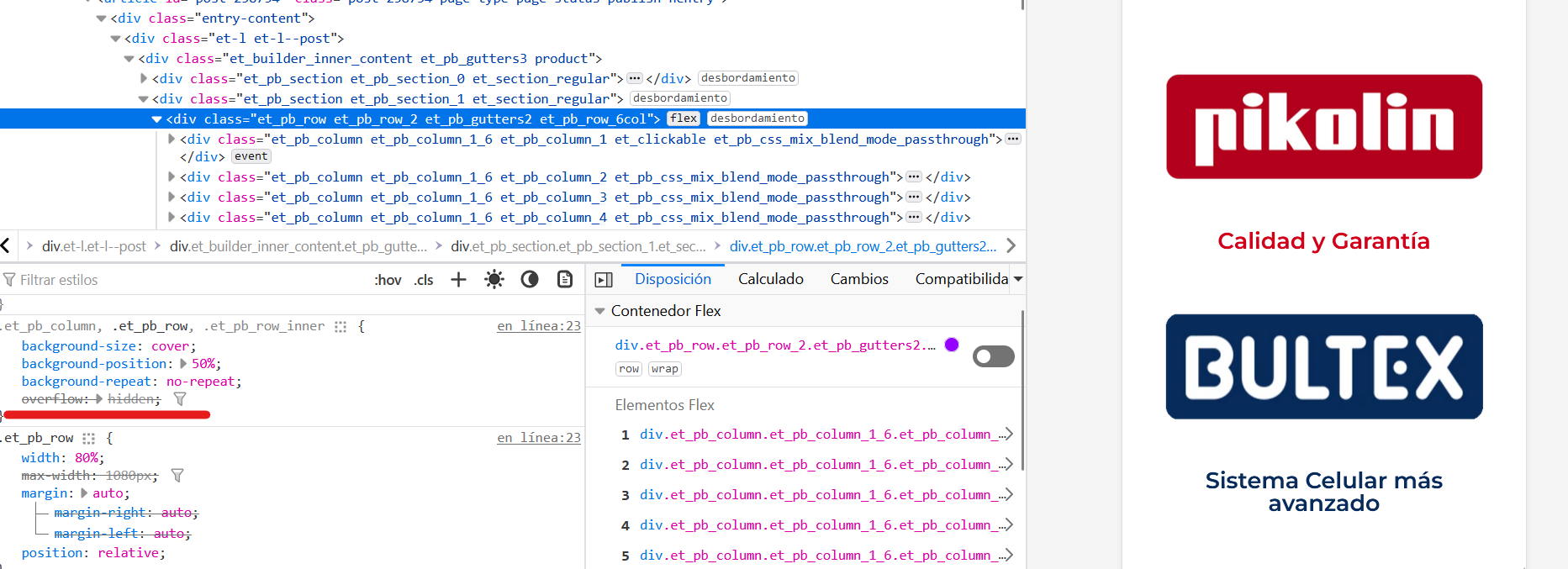Screen dimensions: 1568x569
Task: Click desbordamiento badge on selected et_pb_row_2
Action: pyautogui.click(x=758, y=119)
